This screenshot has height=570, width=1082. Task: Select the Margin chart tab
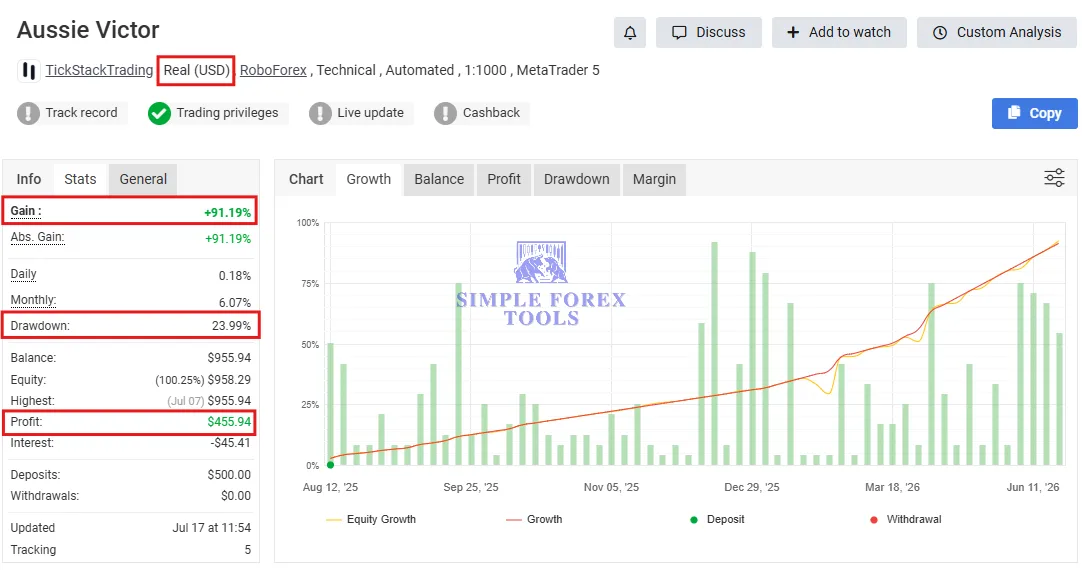(x=654, y=179)
